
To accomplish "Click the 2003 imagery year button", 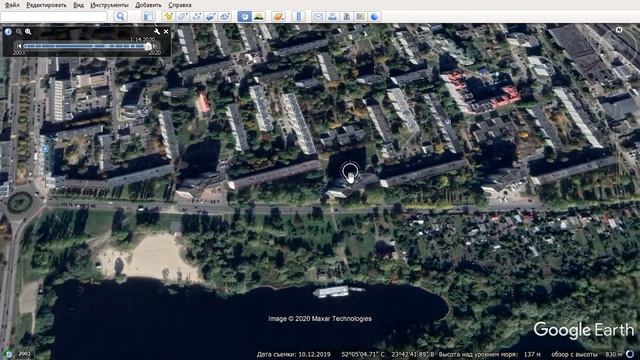I will (x=24, y=354).
